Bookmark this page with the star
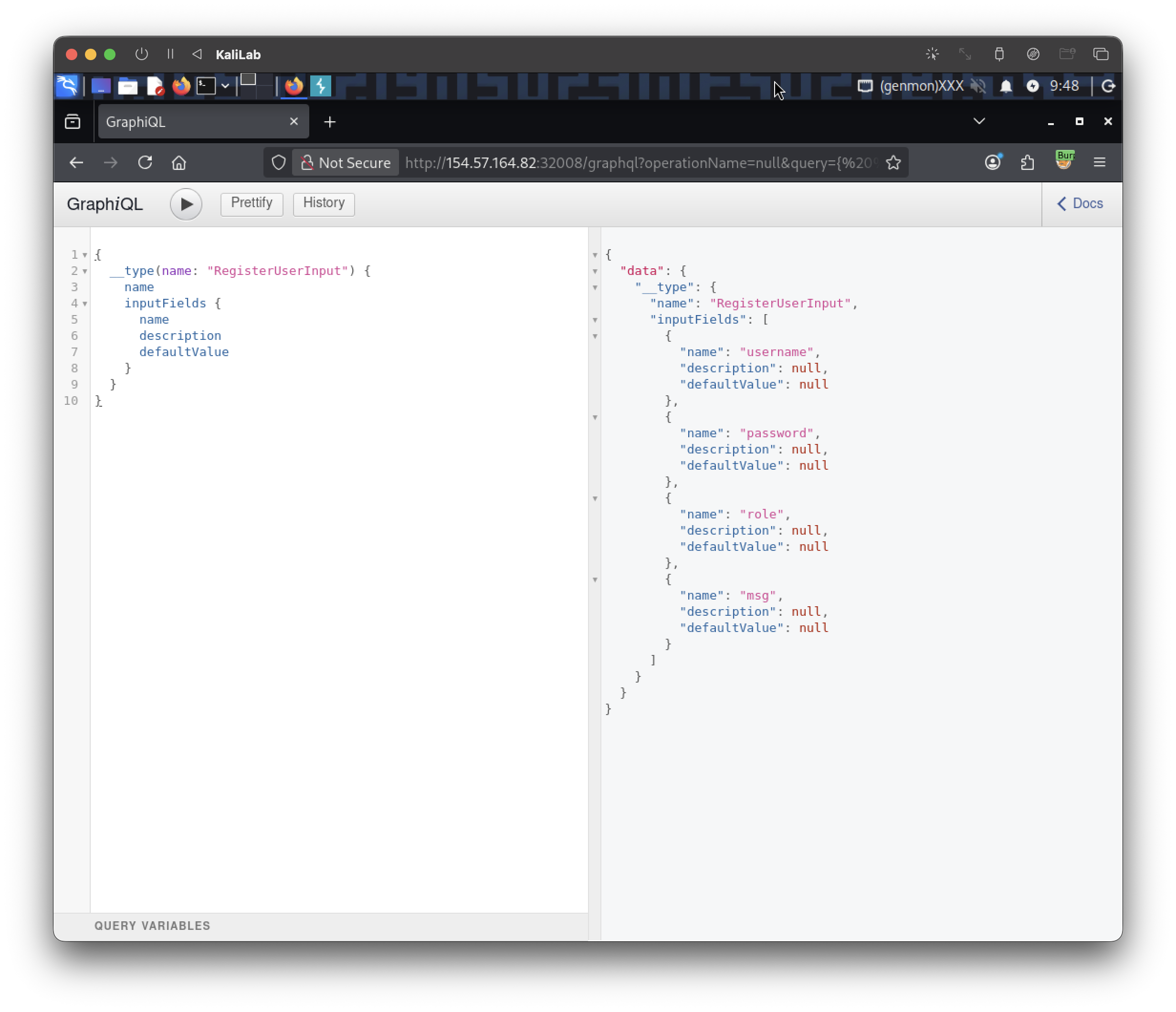 tap(893, 163)
